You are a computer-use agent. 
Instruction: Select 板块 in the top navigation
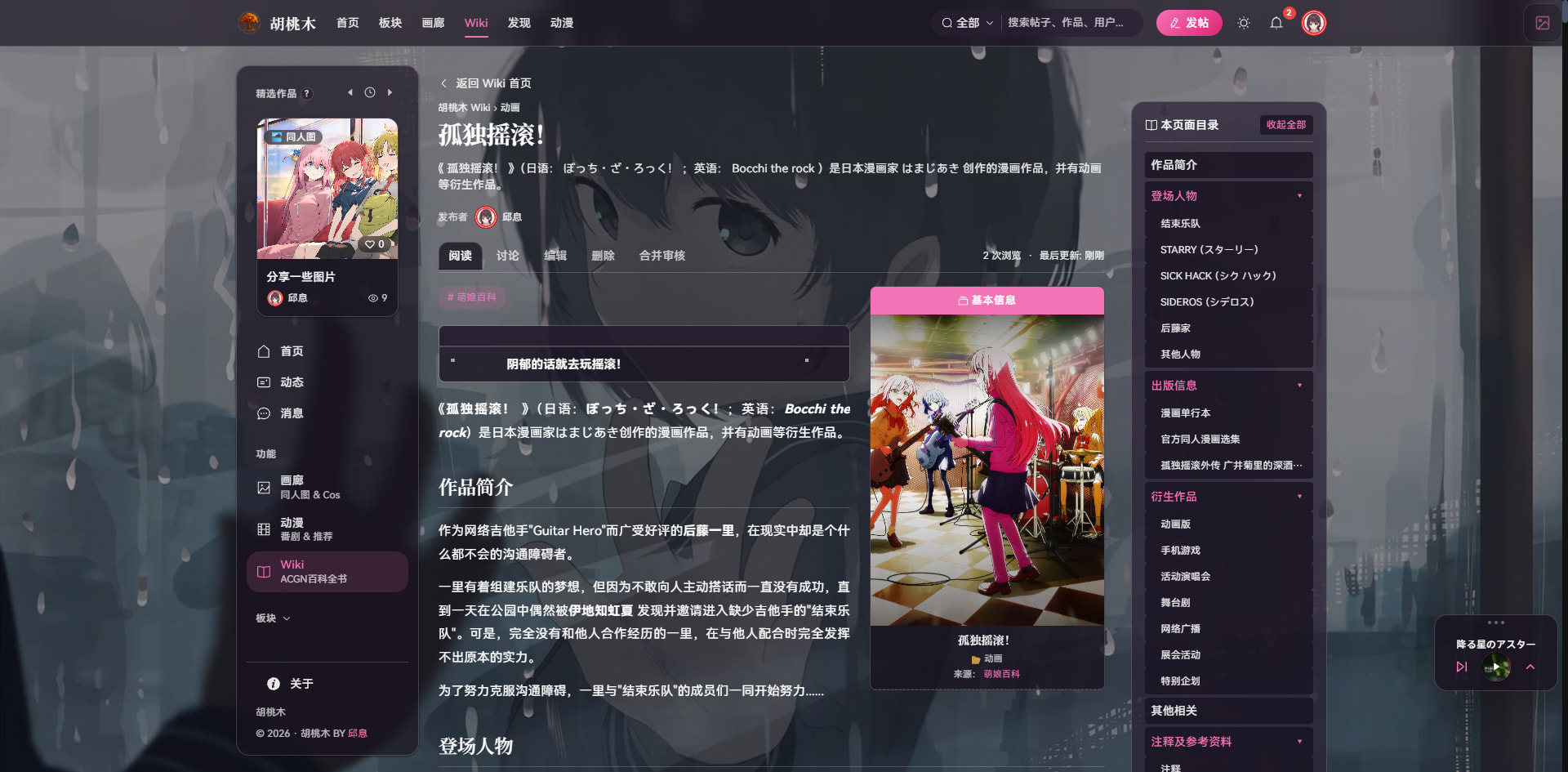click(390, 23)
